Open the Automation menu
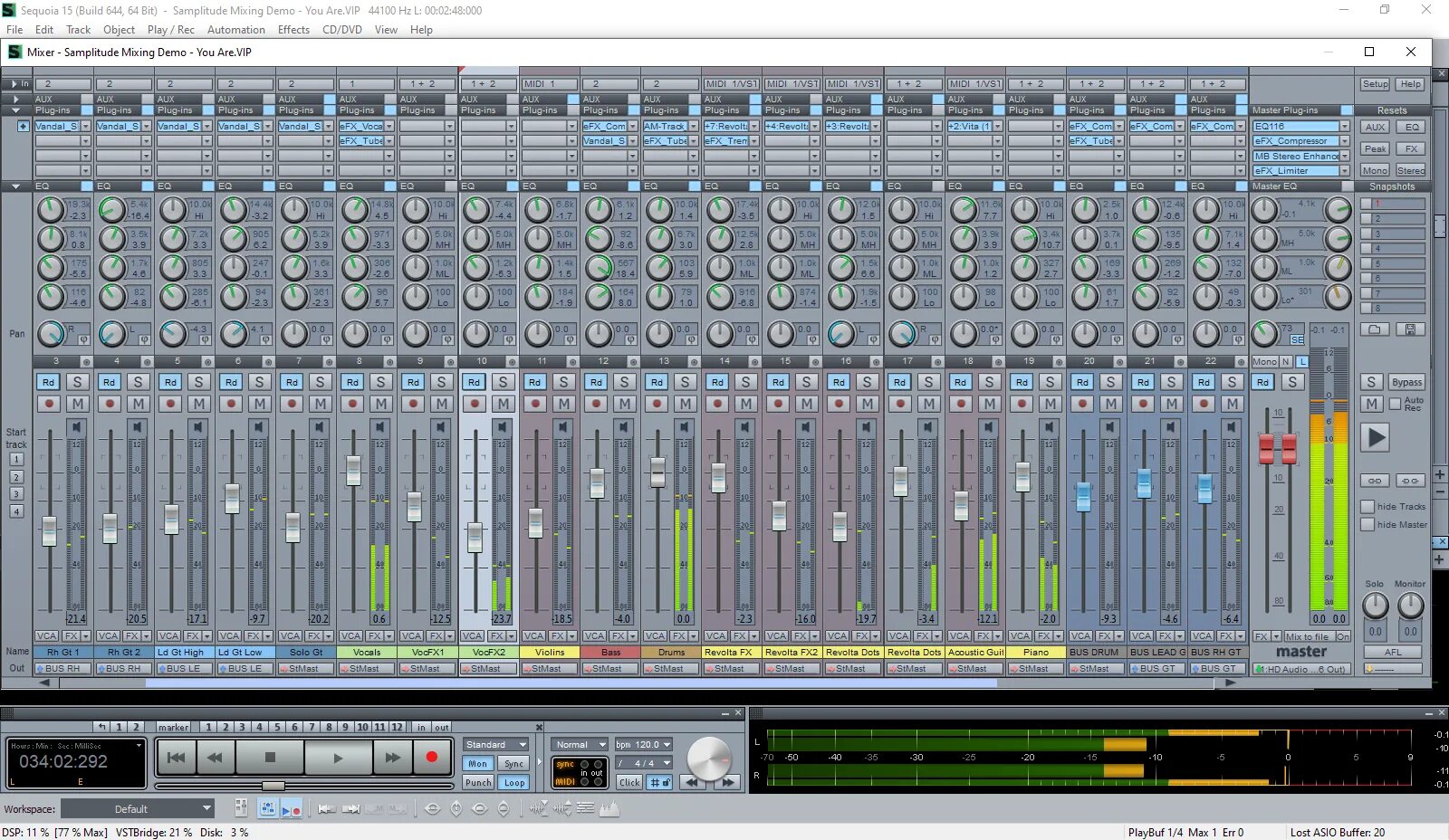The width and height of the screenshot is (1449, 840). tap(236, 30)
